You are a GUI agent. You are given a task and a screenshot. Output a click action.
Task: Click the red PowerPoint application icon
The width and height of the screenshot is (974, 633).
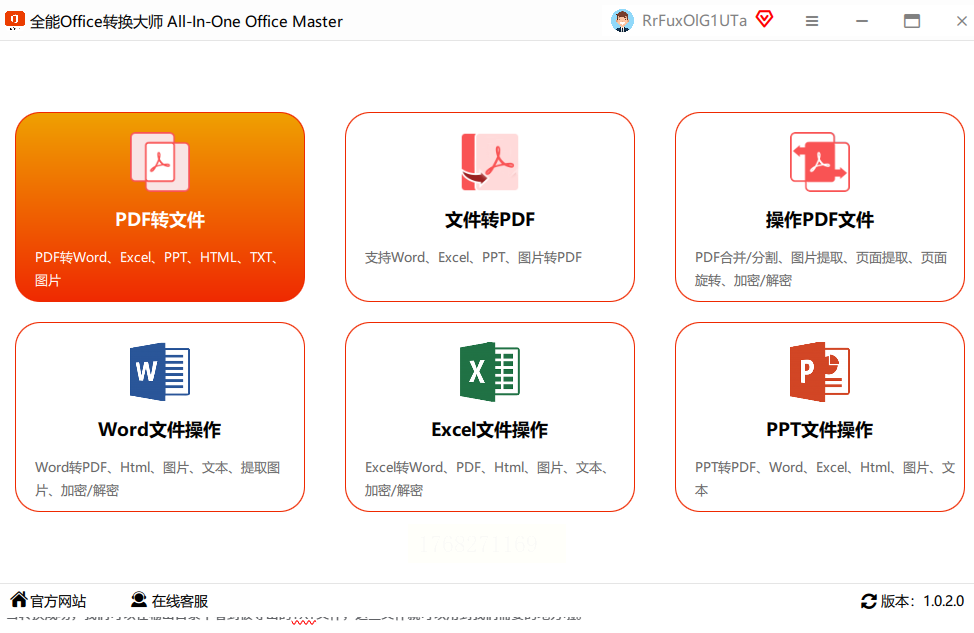(819, 371)
